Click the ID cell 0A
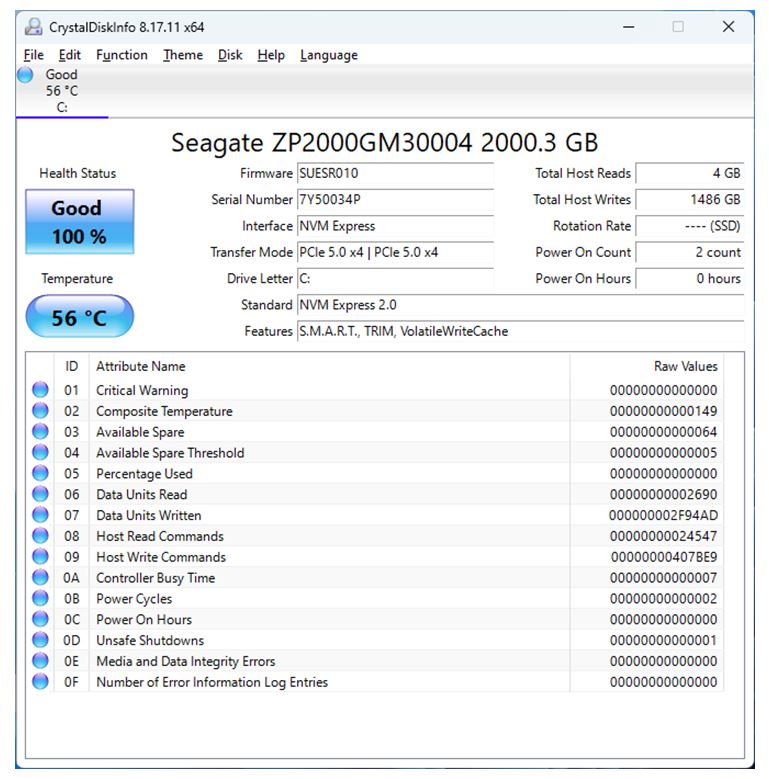The height and width of the screenshot is (779, 769). tap(72, 578)
